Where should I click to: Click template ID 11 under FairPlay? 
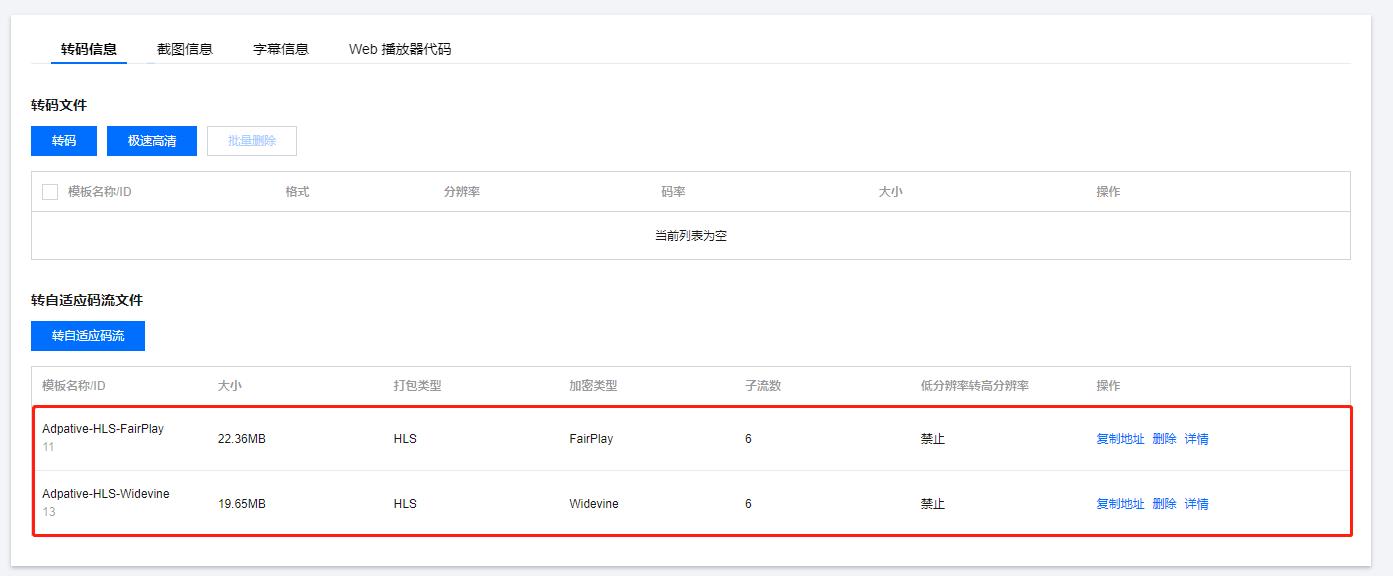click(x=48, y=447)
